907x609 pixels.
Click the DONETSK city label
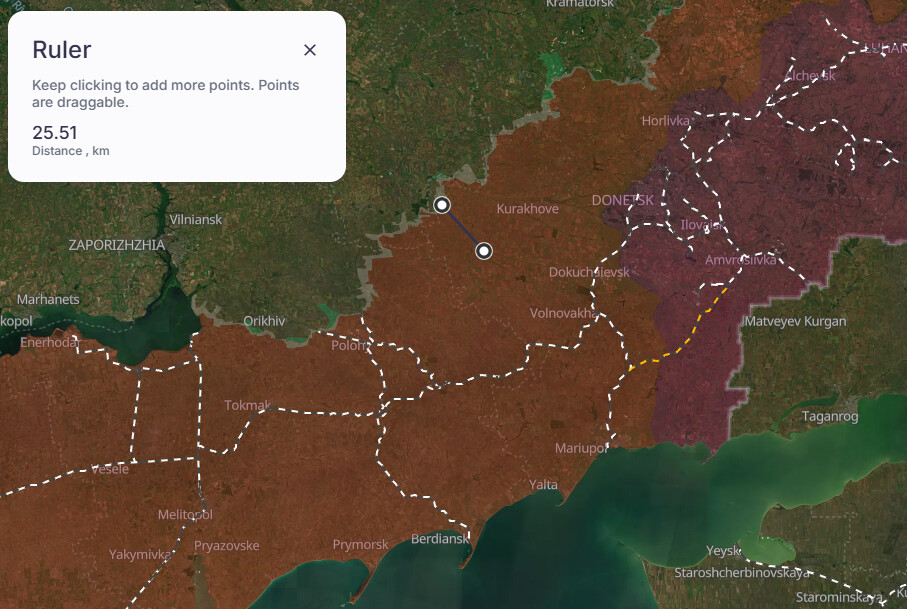pyautogui.click(x=622, y=200)
